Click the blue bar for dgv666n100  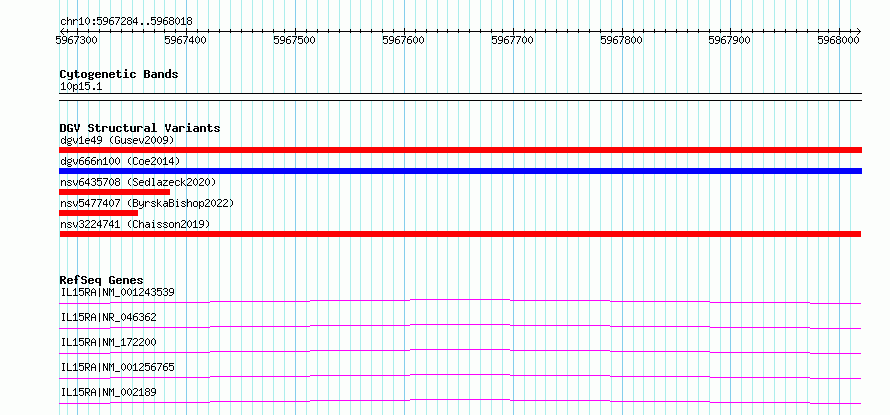click(x=460, y=171)
